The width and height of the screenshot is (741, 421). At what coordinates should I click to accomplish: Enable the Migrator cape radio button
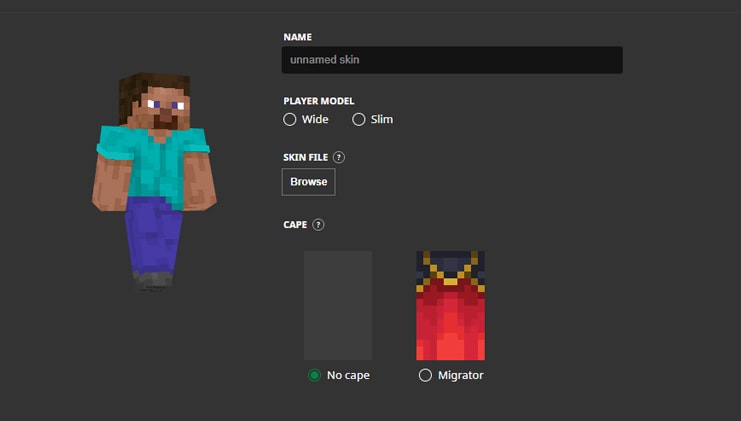[426, 375]
